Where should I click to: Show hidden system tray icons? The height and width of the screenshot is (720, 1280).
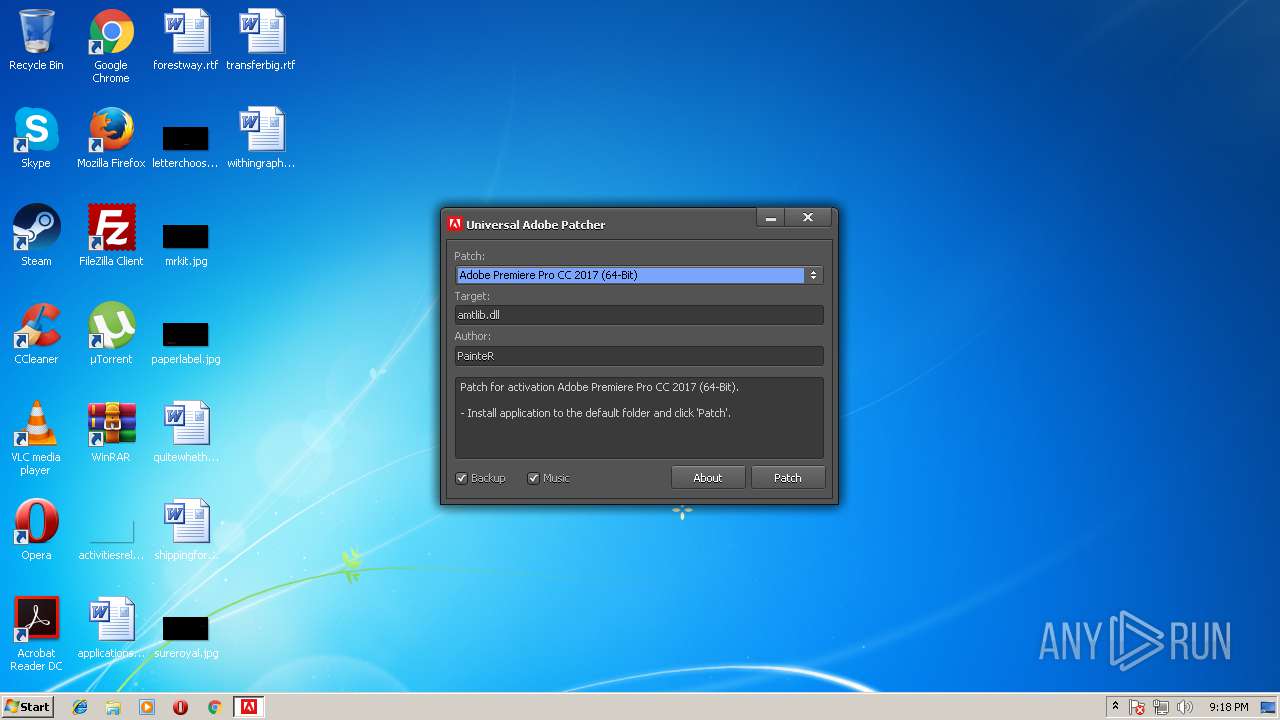click(1115, 707)
